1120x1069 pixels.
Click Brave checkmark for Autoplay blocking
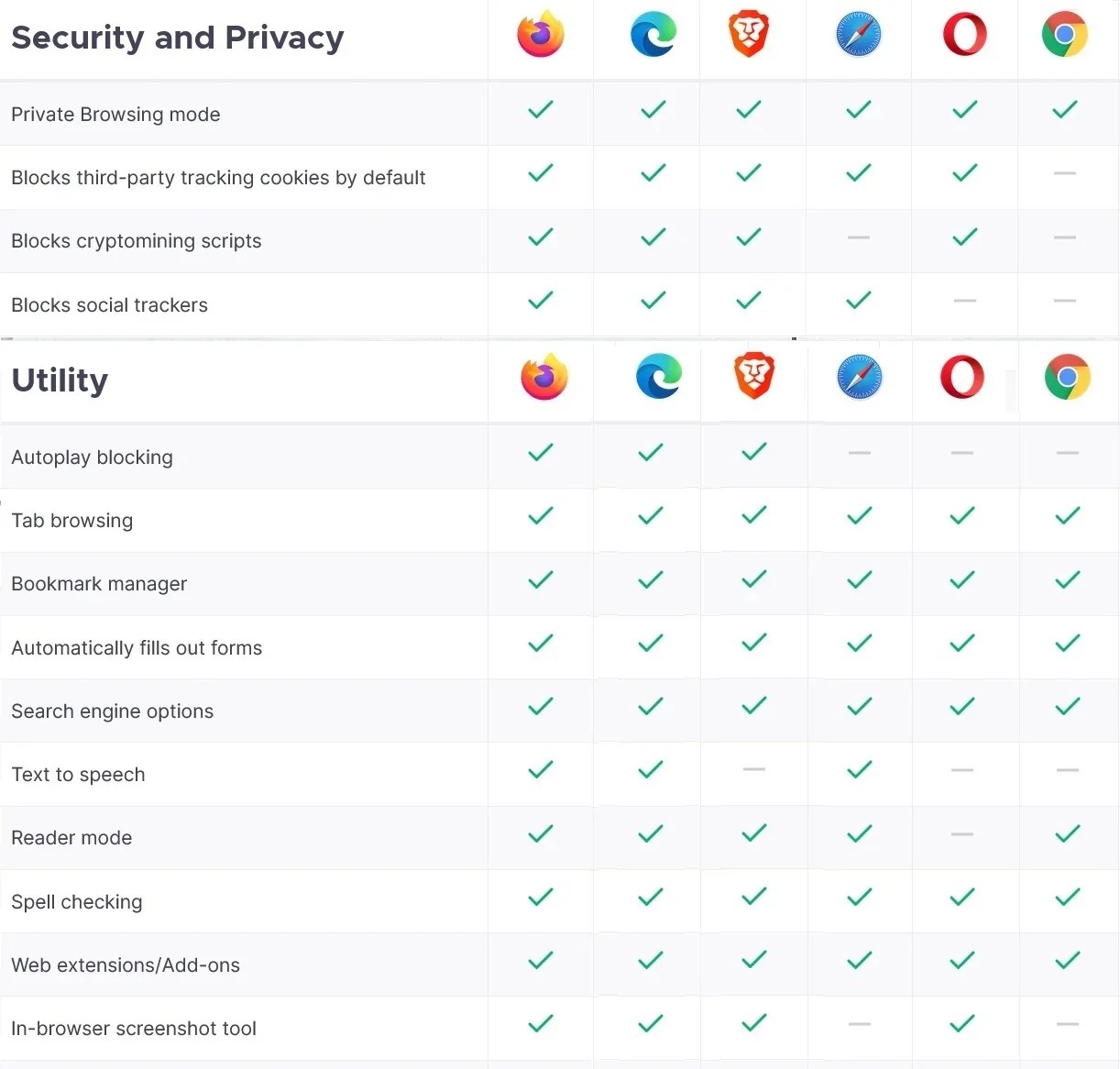(754, 452)
